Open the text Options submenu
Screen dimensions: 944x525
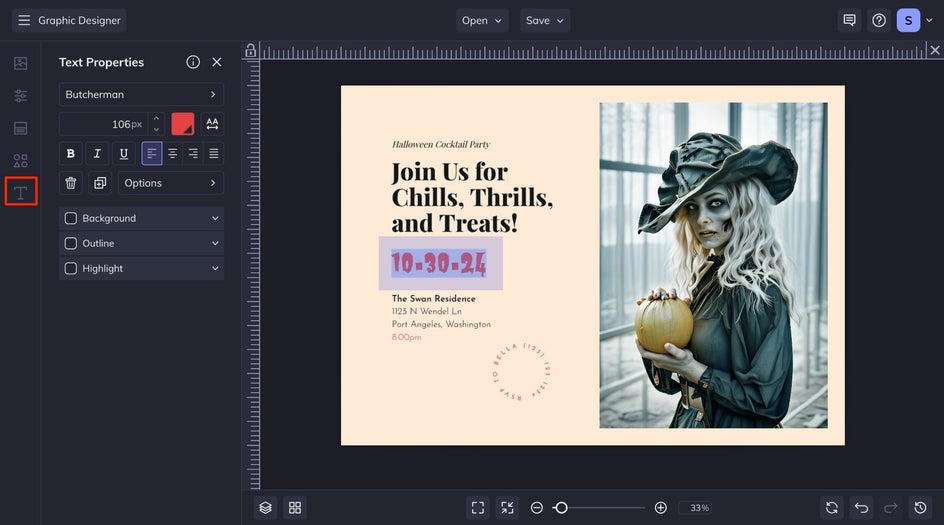click(x=170, y=183)
